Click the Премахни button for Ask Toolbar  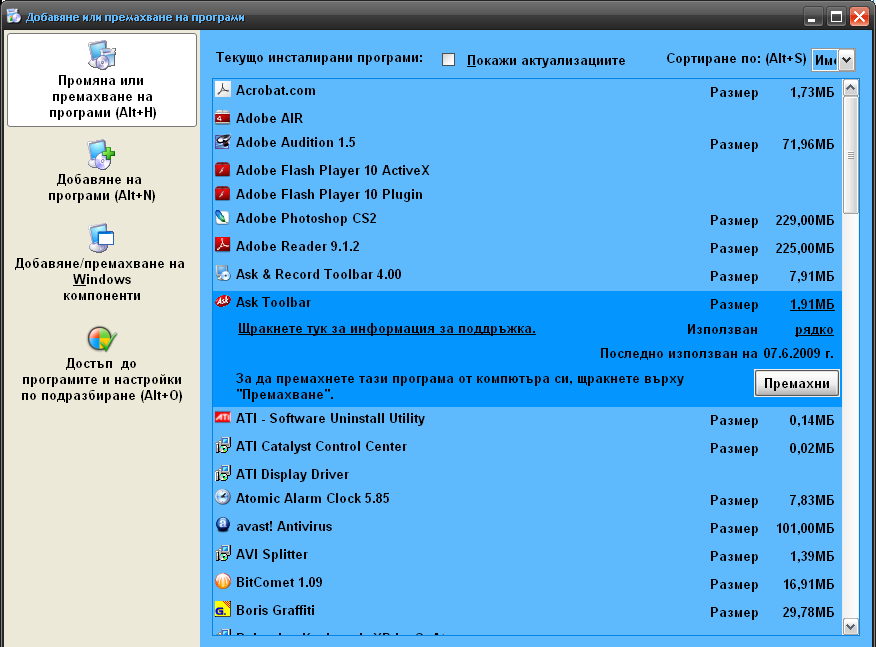(x=797, y=383)
